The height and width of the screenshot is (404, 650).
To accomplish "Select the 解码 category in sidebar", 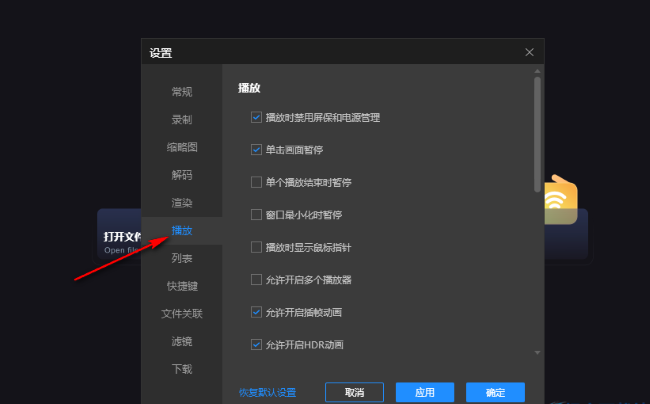I will tap(181, 175).
